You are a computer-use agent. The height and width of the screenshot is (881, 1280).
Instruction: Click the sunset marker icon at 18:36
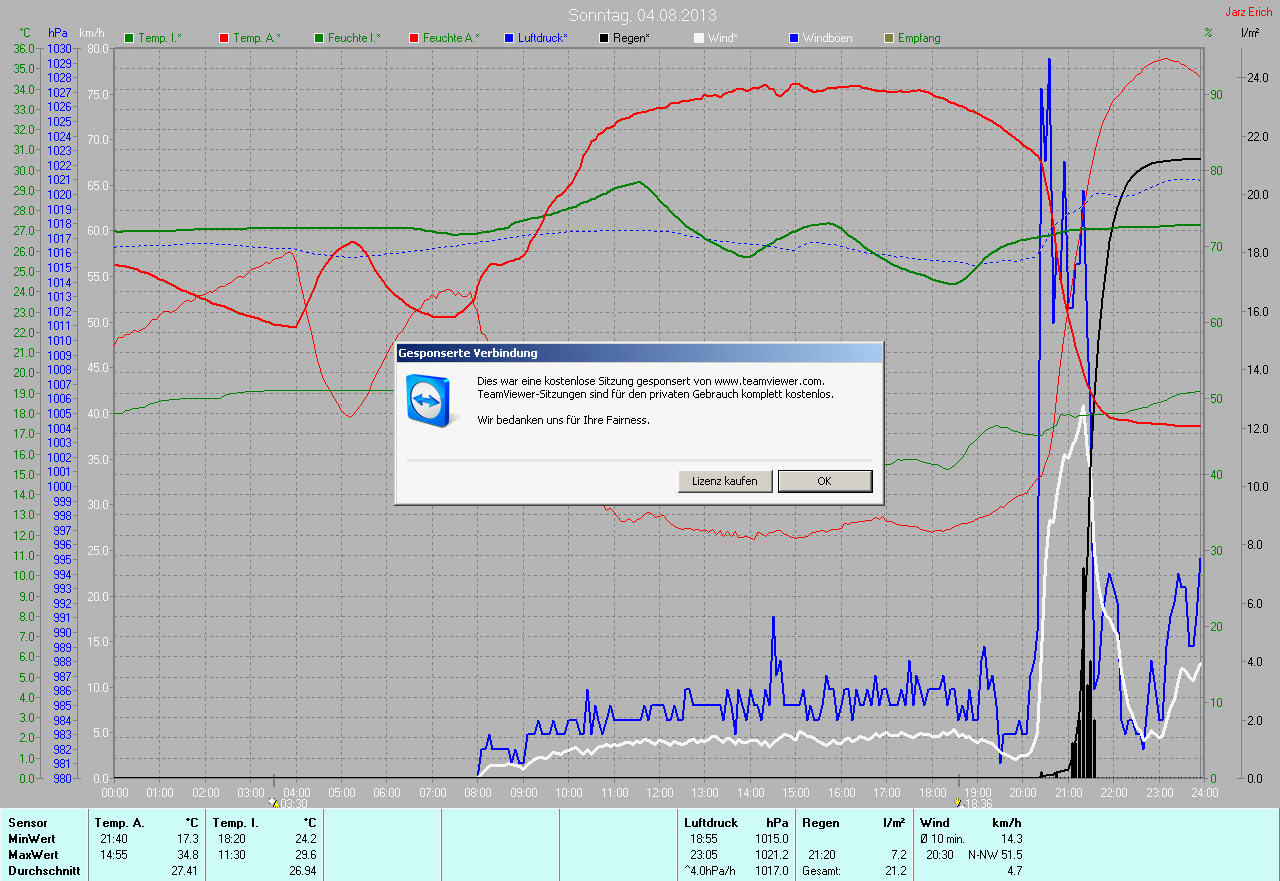tap(958, 802)
